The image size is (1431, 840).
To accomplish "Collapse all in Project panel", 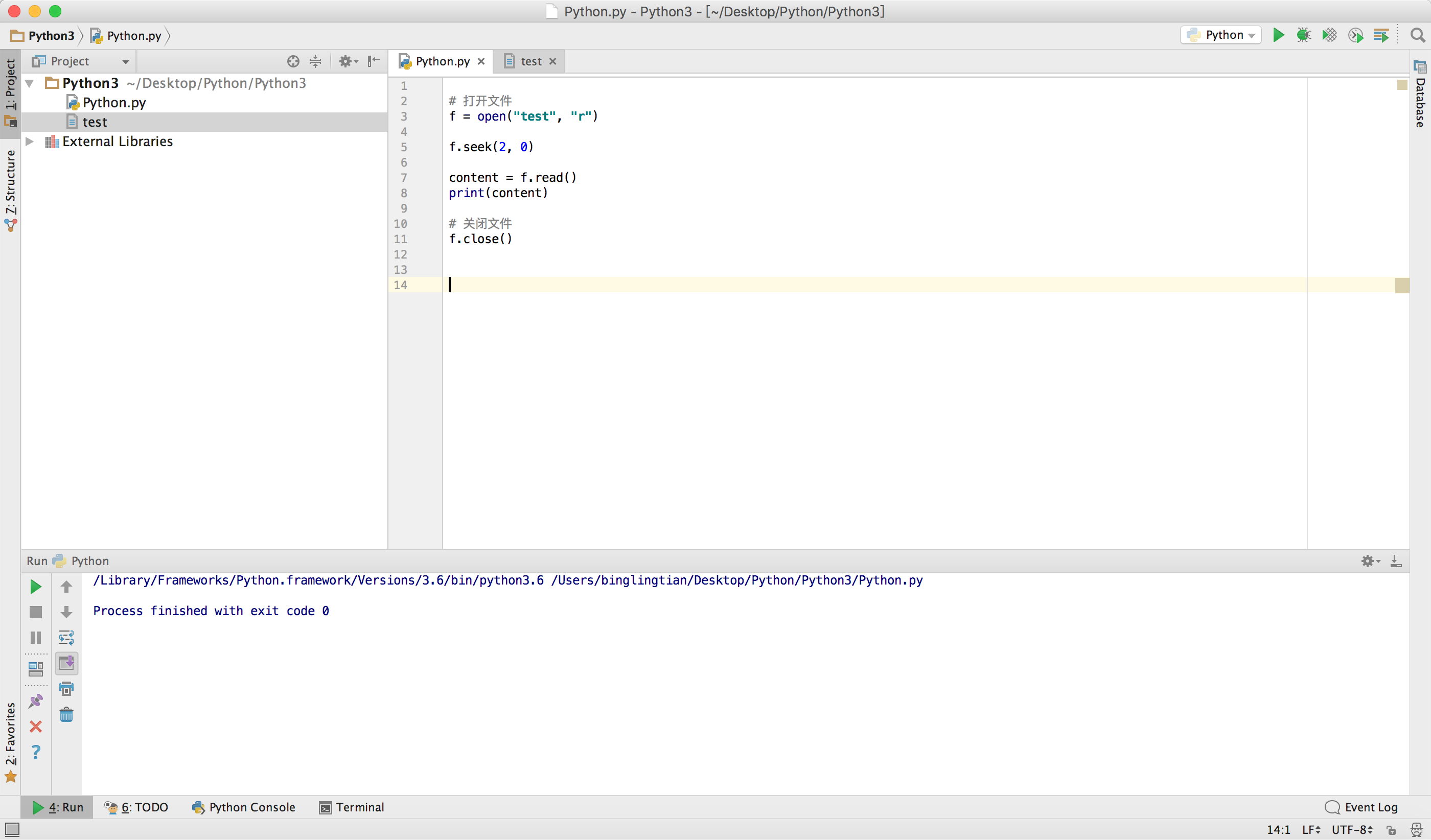I will tap(316, 61).
